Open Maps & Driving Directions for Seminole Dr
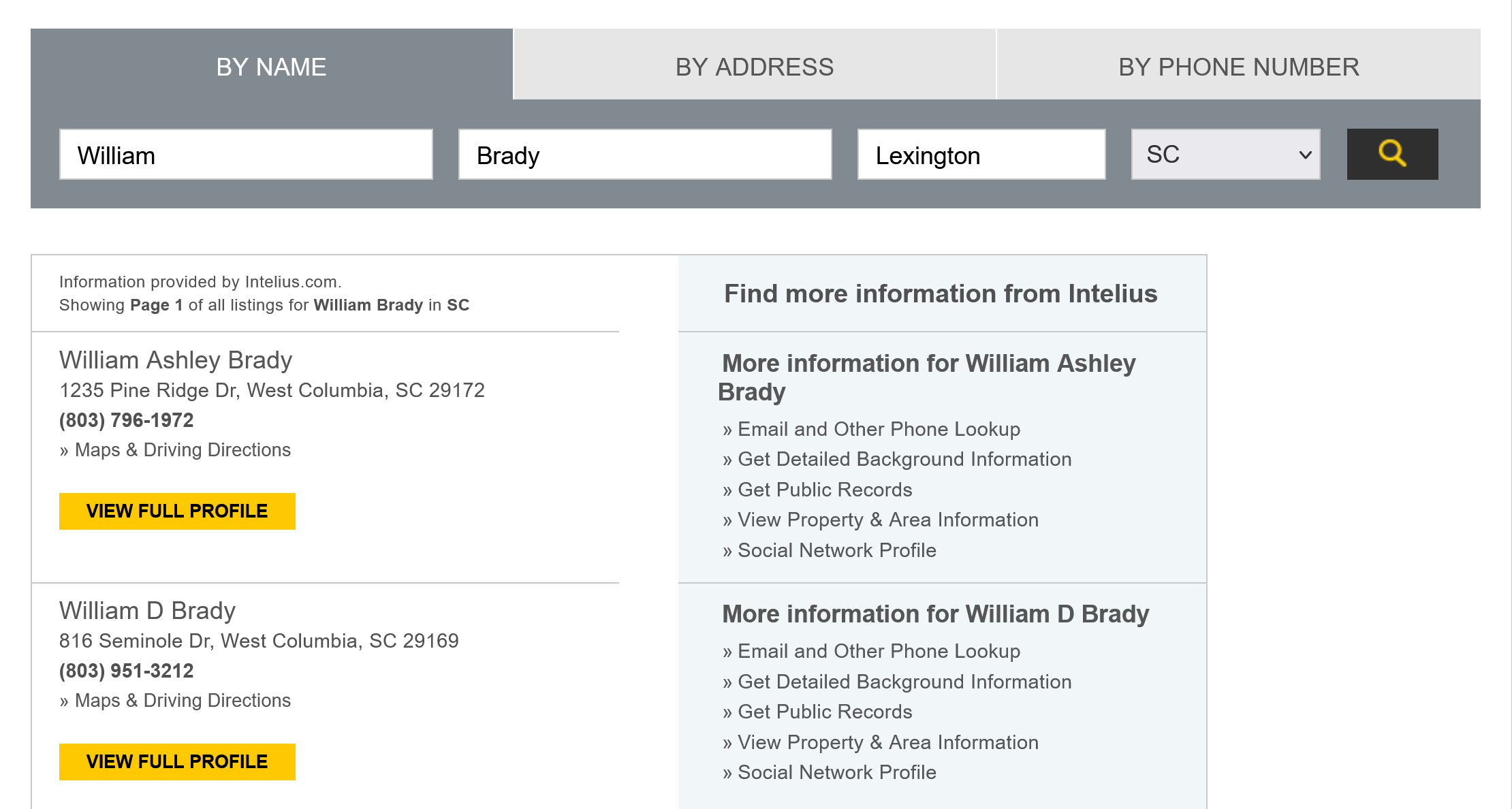1512x809 pixels. tap(183, 701)
